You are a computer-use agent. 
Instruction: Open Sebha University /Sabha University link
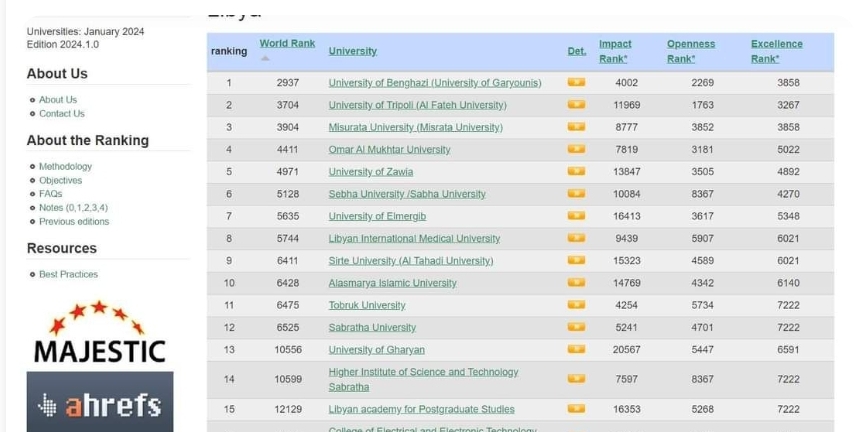407,194
